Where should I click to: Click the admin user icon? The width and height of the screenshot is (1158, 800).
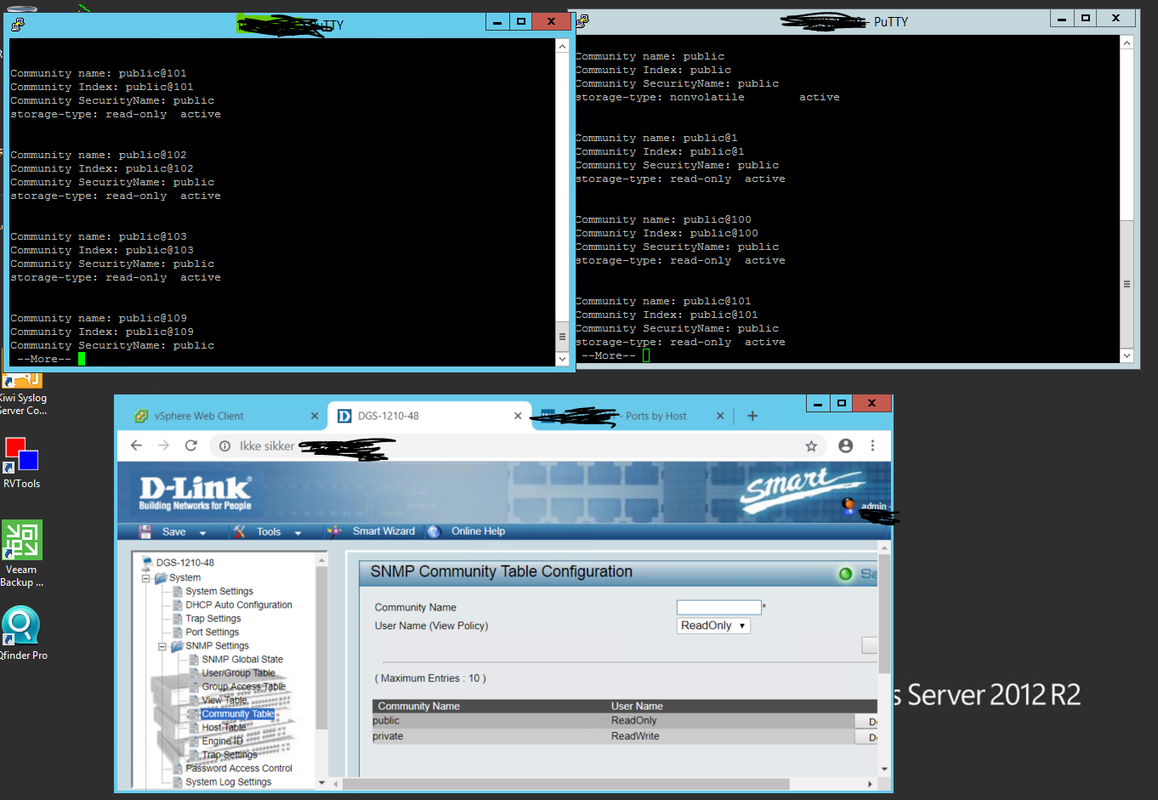pyautogui.click(x=849, y=505)
